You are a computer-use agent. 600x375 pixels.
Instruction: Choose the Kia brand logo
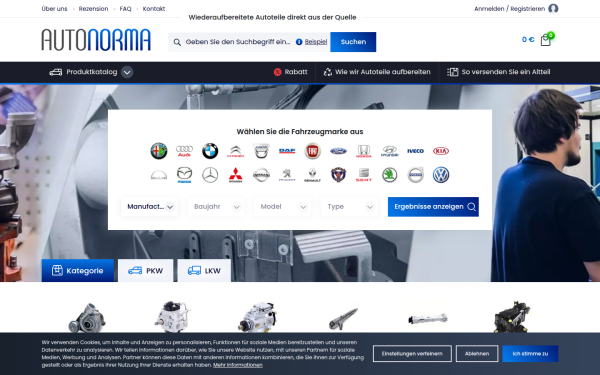click(441, 151)
